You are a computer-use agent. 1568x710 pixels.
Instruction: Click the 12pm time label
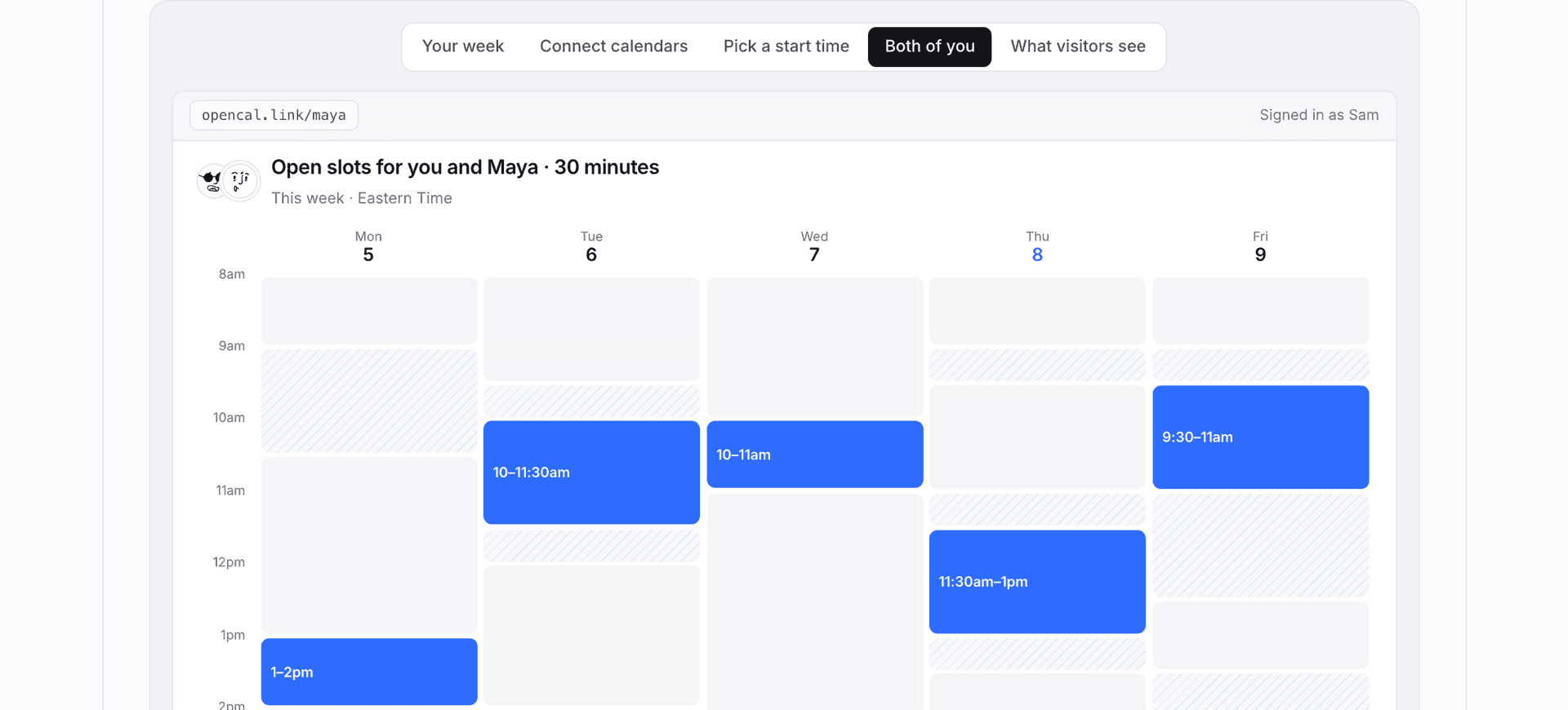click(229, 562)
